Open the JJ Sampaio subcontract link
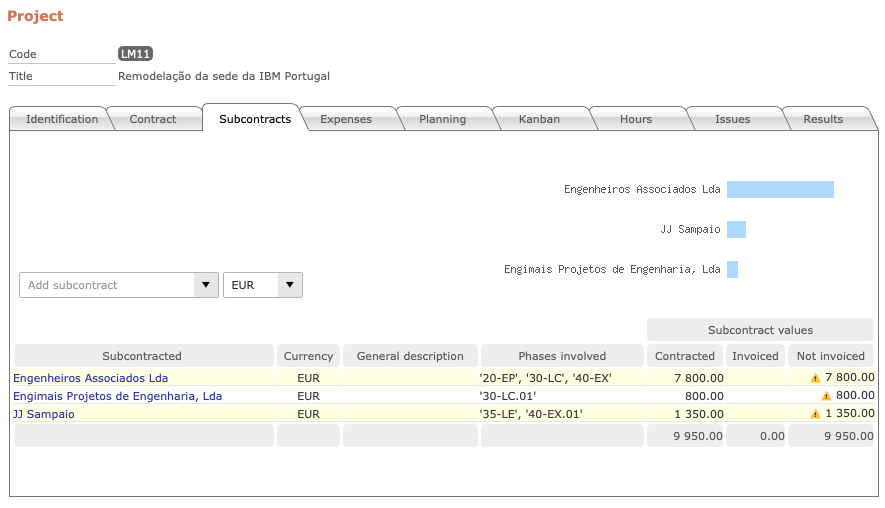 click(43, 414)
